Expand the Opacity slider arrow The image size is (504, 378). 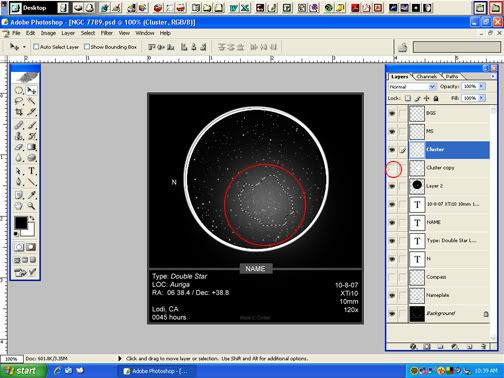click(482, 86)
